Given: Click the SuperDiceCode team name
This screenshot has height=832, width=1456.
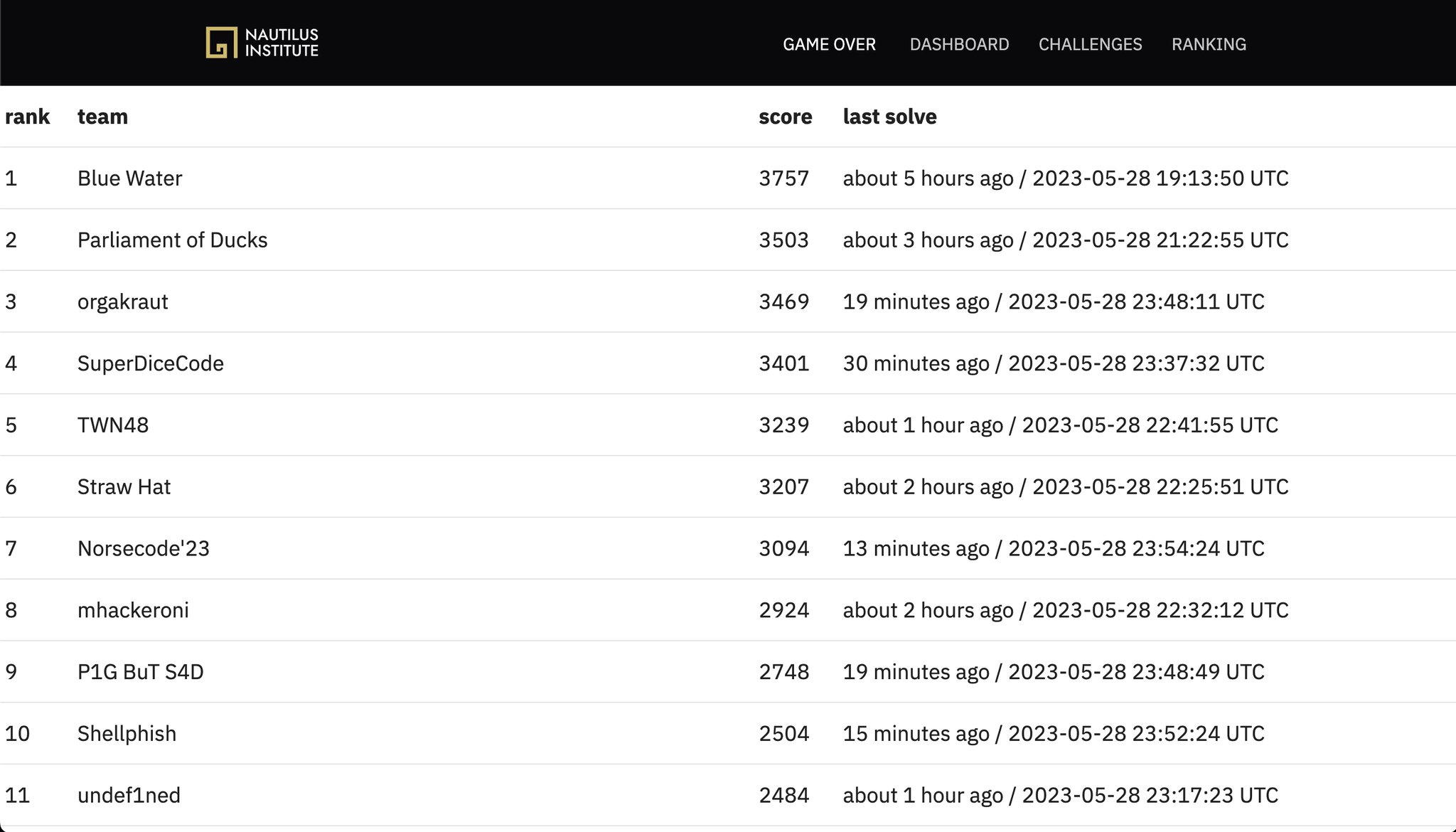Looking at the screenshot, I should 150,363.
